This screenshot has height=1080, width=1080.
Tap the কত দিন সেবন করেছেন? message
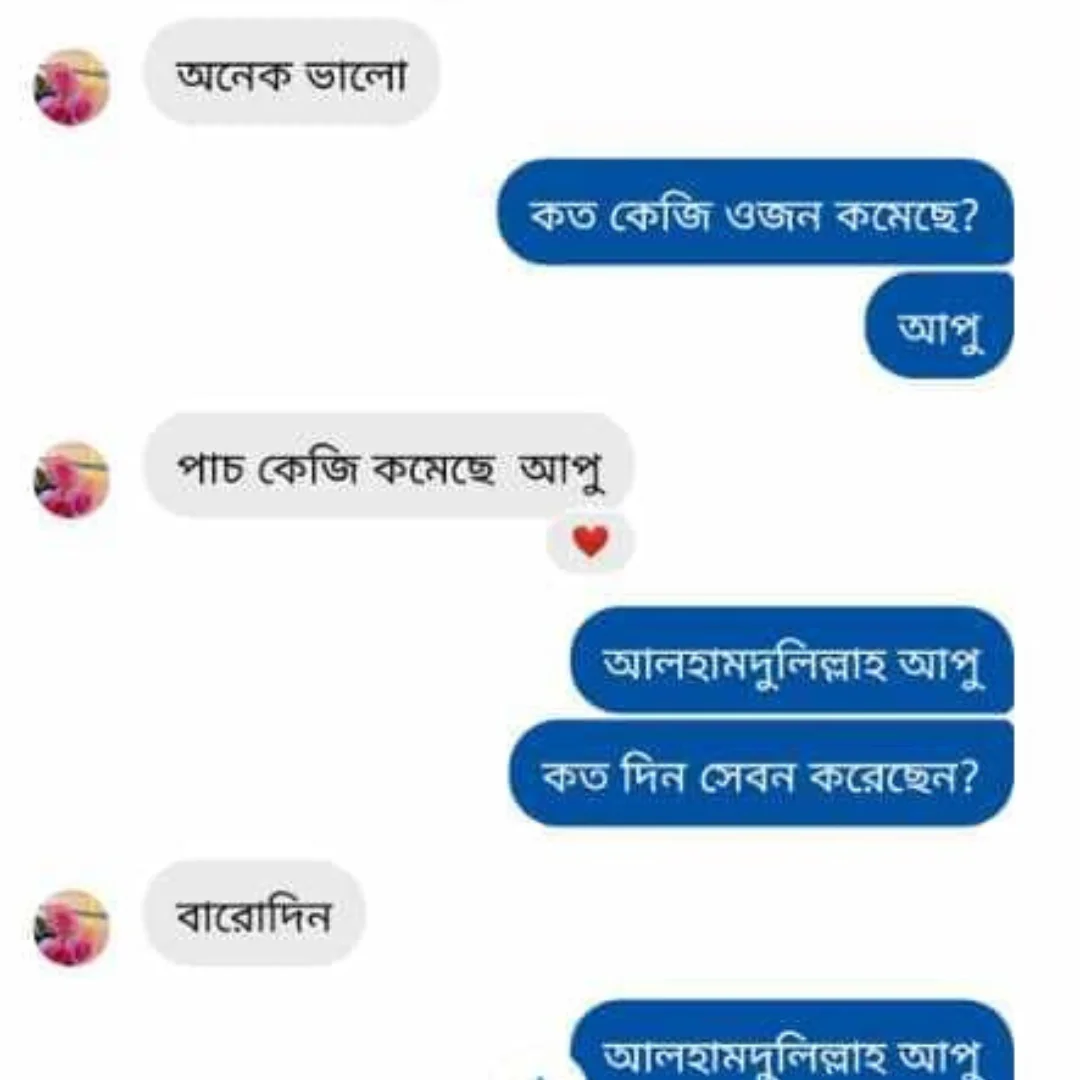761,773
